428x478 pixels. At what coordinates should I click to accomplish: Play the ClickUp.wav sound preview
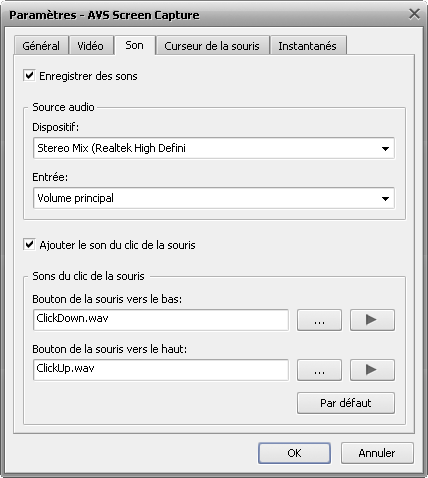coord(372,370)
